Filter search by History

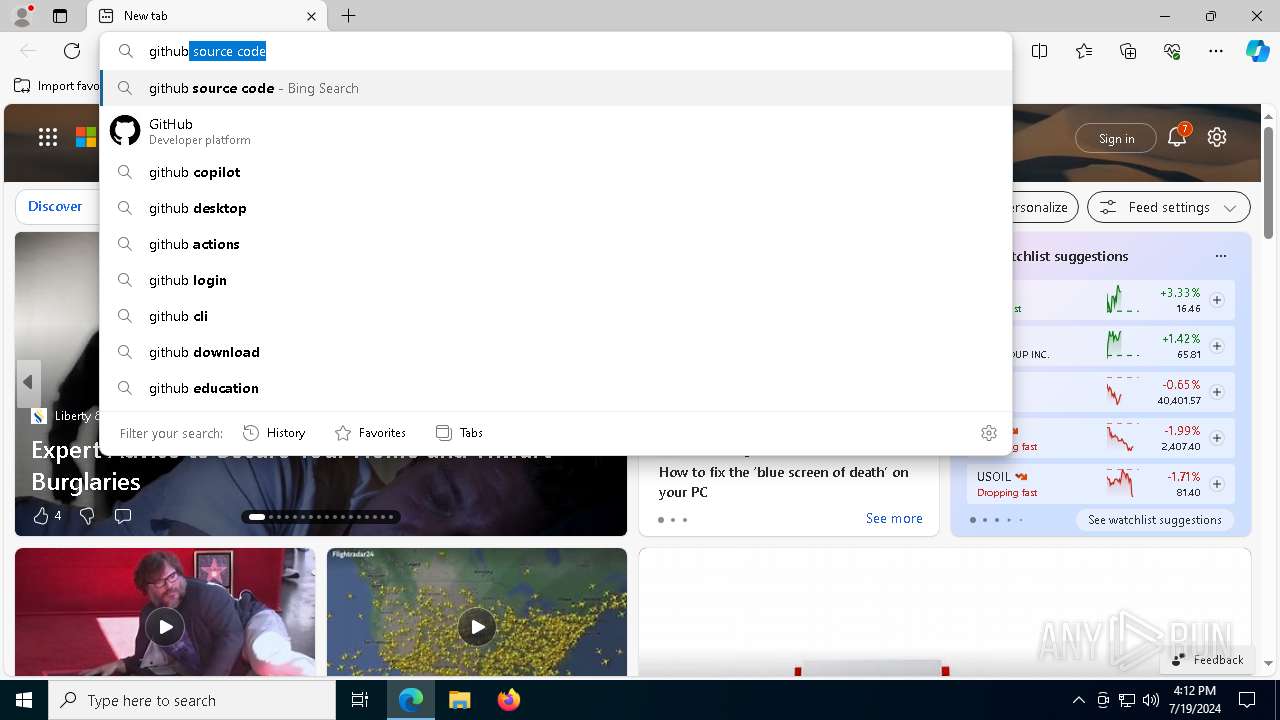point(274,433)
